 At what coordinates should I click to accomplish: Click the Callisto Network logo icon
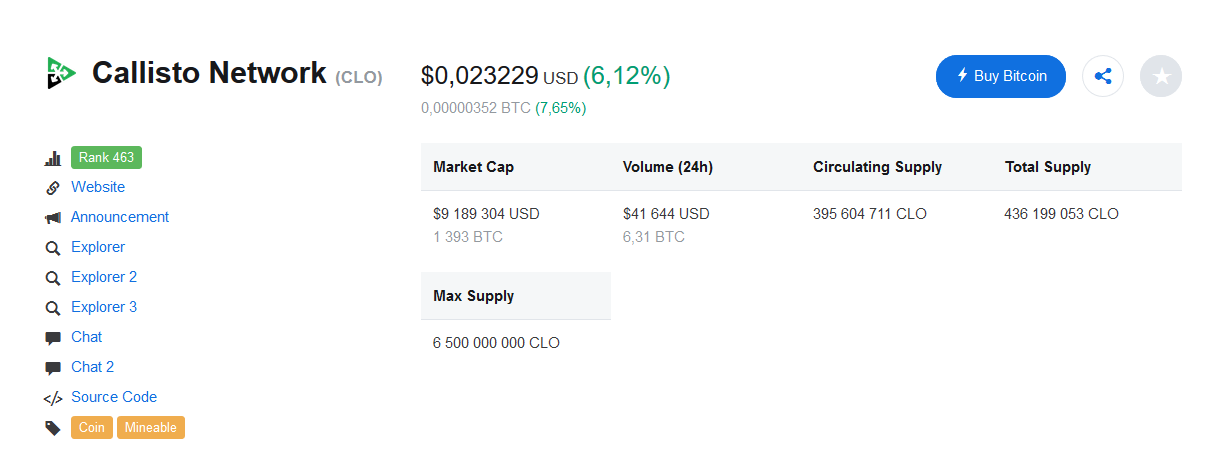[x=60, y=73]
